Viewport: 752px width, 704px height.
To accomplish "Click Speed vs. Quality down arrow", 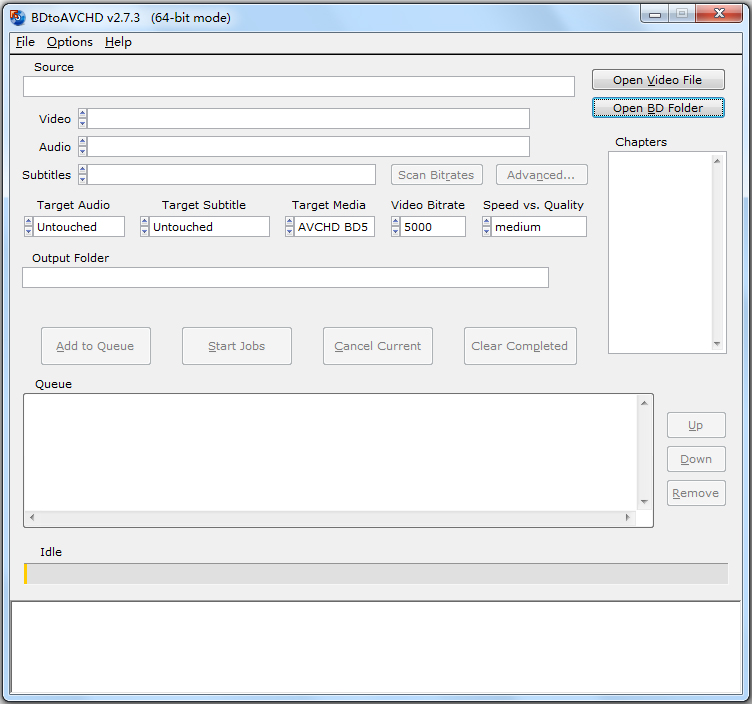I will (x=486, y=232).
